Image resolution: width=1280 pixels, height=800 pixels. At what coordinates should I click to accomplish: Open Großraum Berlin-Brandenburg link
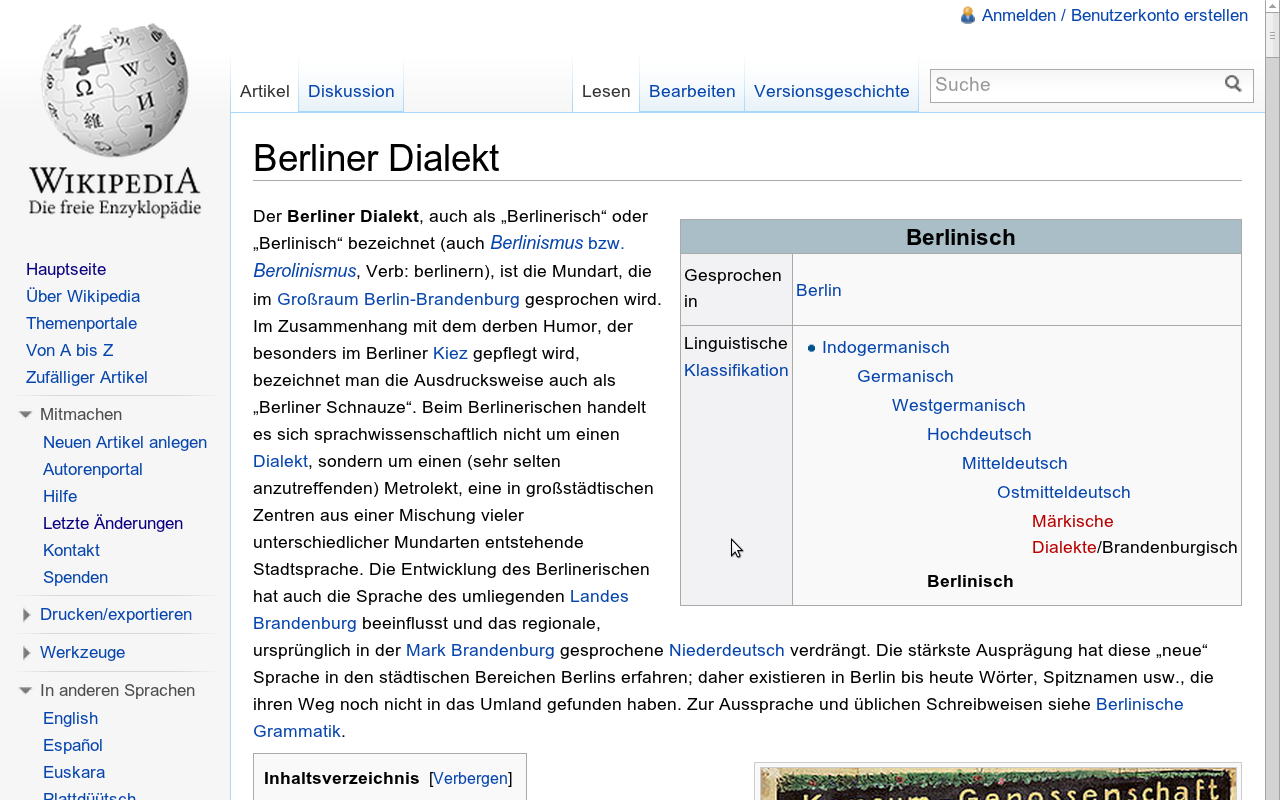point(398,299)
